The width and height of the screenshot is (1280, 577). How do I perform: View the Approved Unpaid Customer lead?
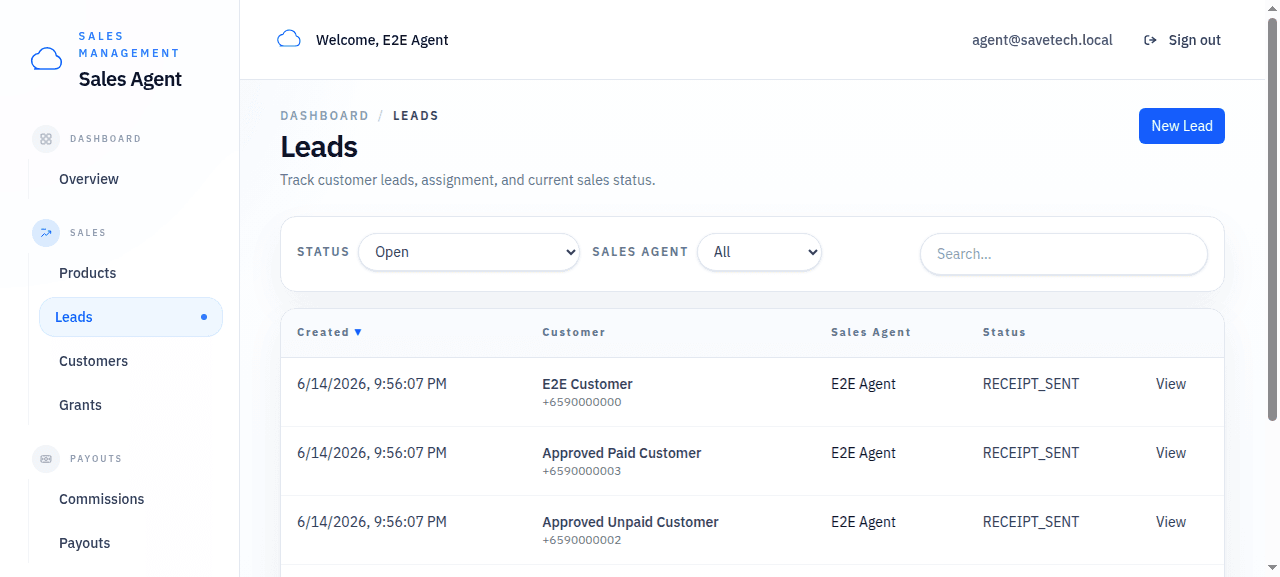tap(1171, 522)
